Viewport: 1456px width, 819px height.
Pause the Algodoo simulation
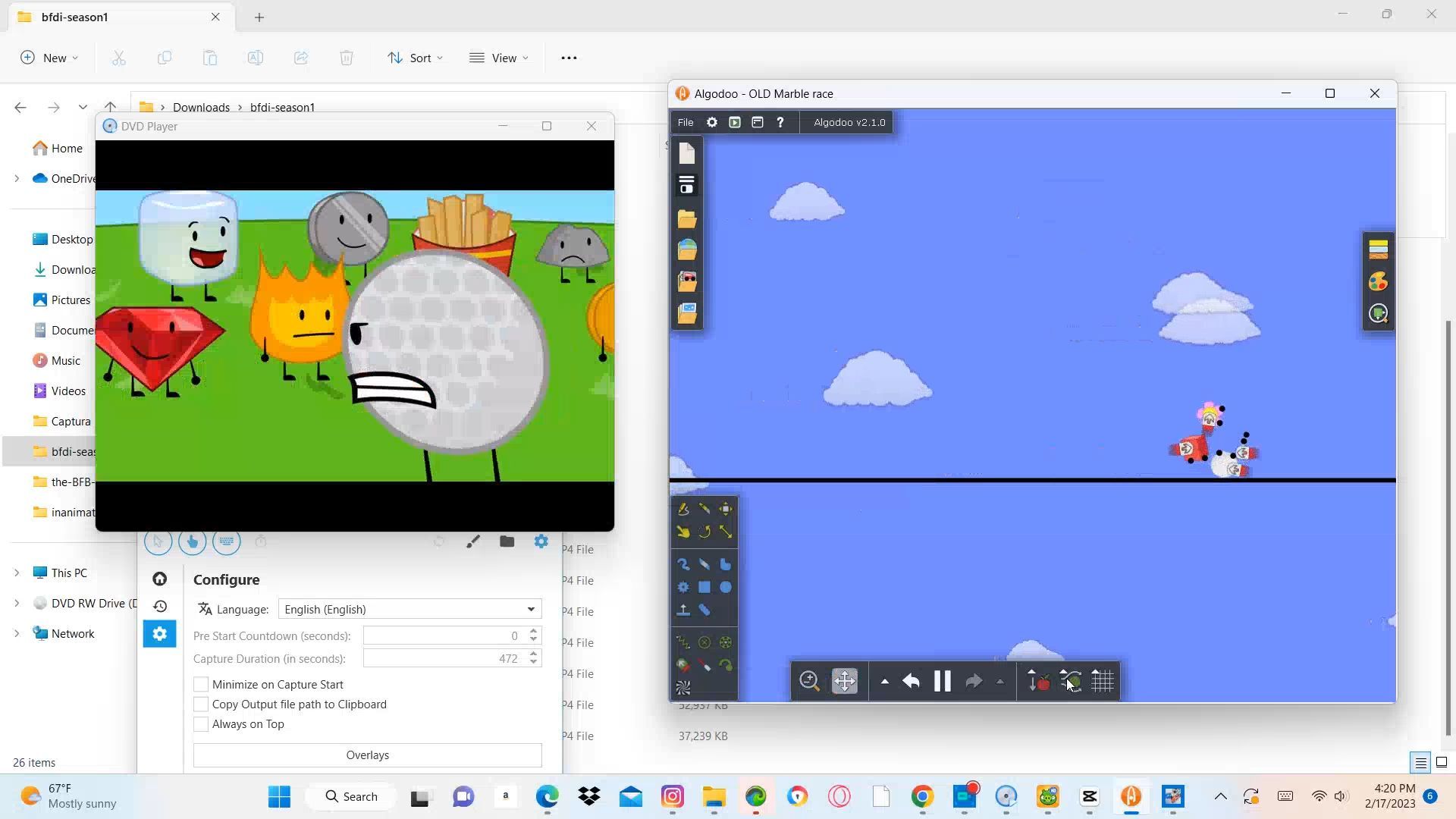pos(942,681)
